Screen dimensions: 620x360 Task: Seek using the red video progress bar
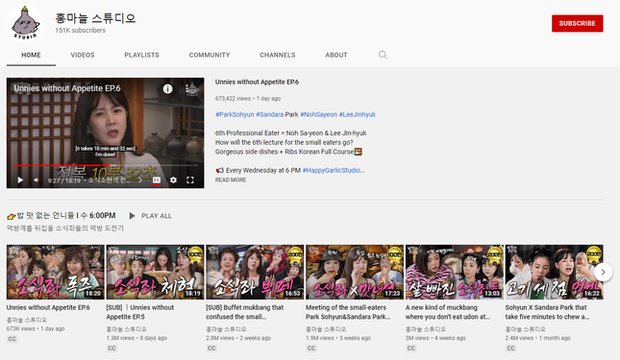coord(105,165)
